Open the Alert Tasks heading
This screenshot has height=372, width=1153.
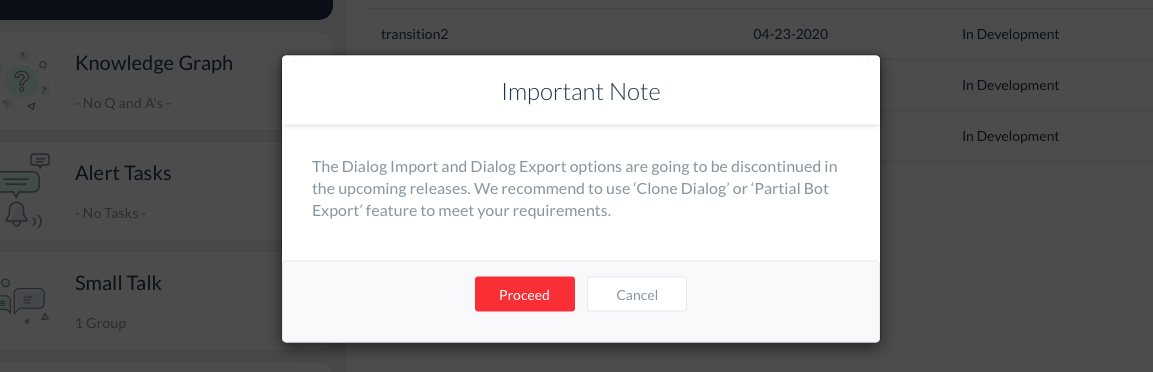(123, 173)
